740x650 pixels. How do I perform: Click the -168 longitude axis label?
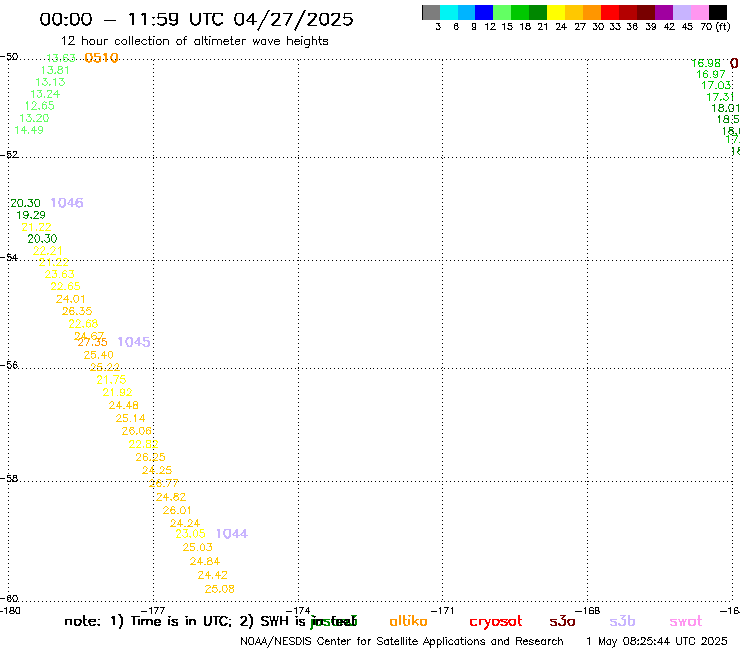pyautogui.click(x=588, y=611)
